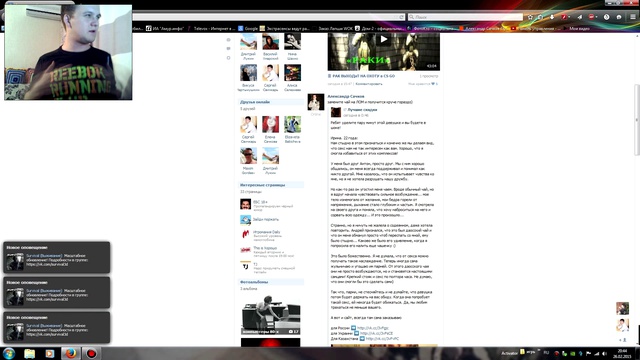Open the TJ page icon

pos(245,266)
